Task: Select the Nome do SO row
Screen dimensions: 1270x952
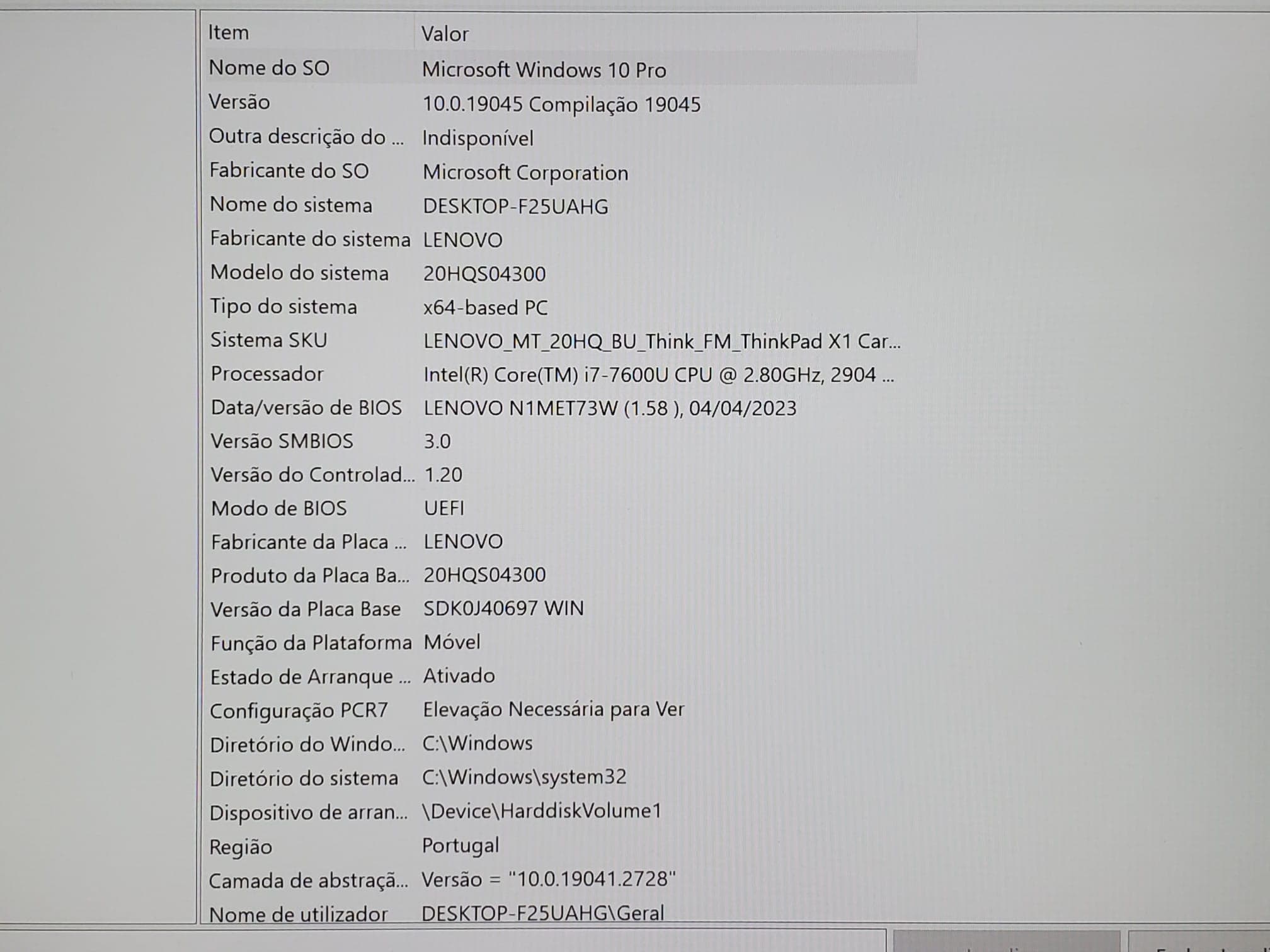Action: tap(560, 68)
